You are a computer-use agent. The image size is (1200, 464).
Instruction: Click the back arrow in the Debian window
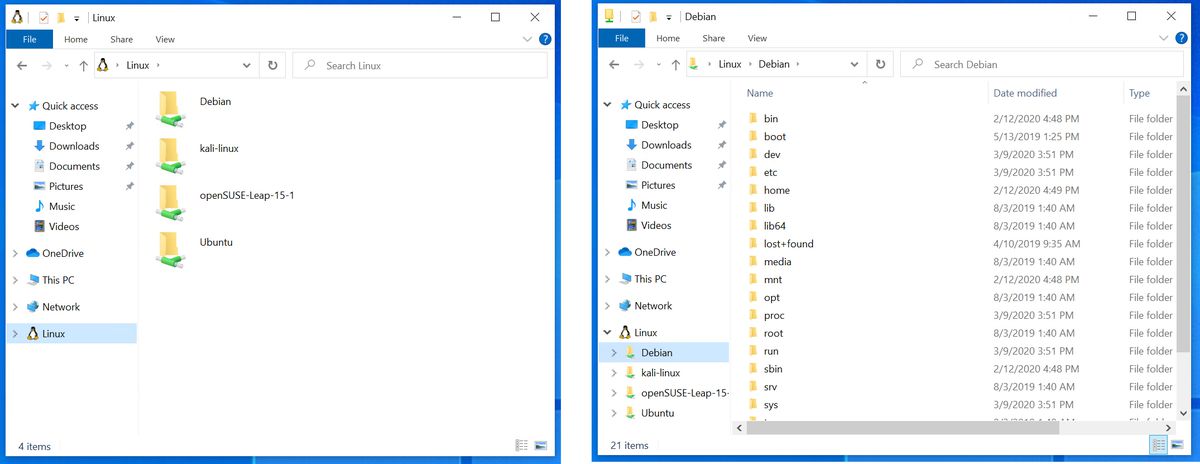(x=613, y=64)
